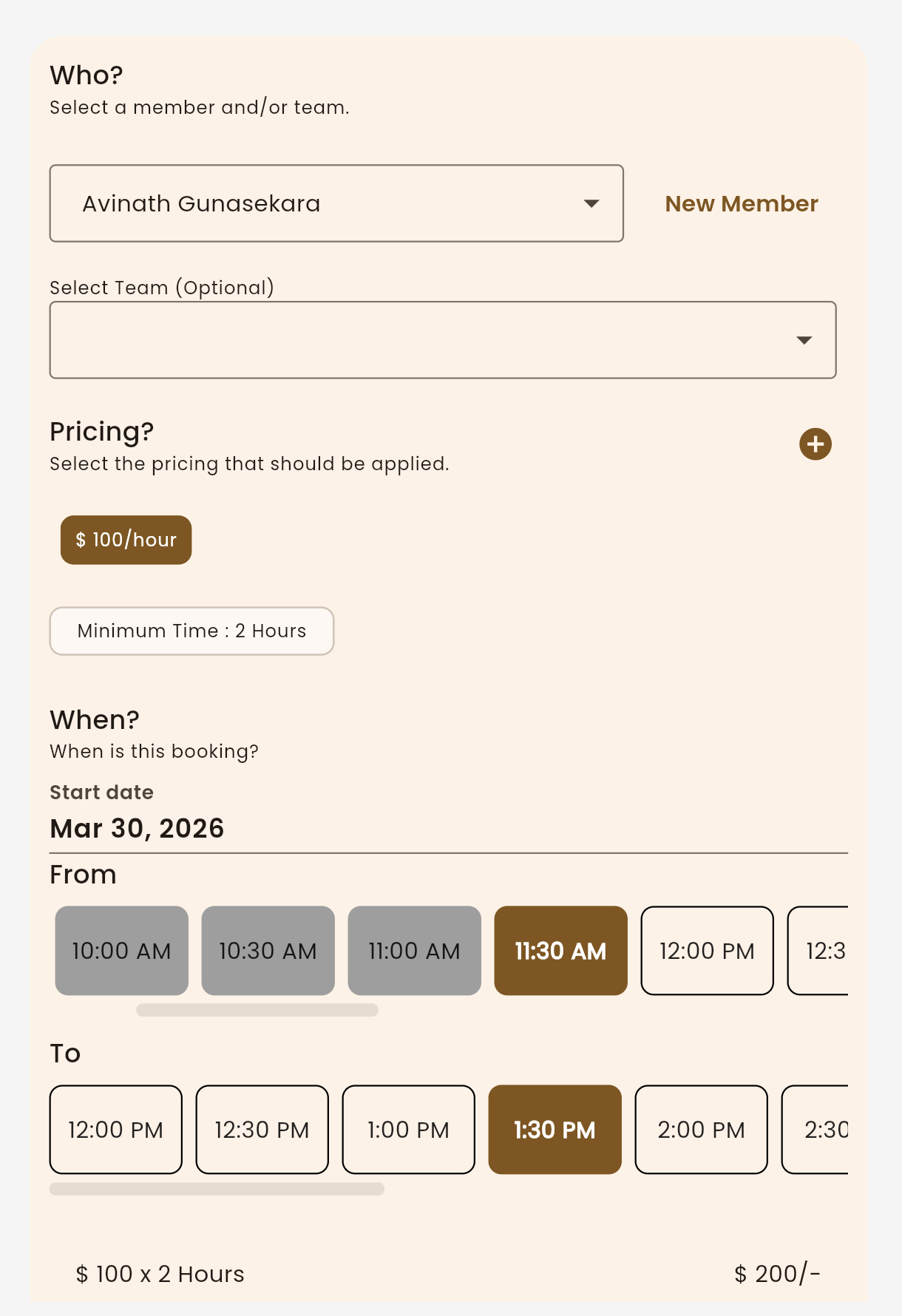The height and width of the screenshot is (1316, 902).
Task: Set end time to 2:00 PM
Action: pos(701,1130)
